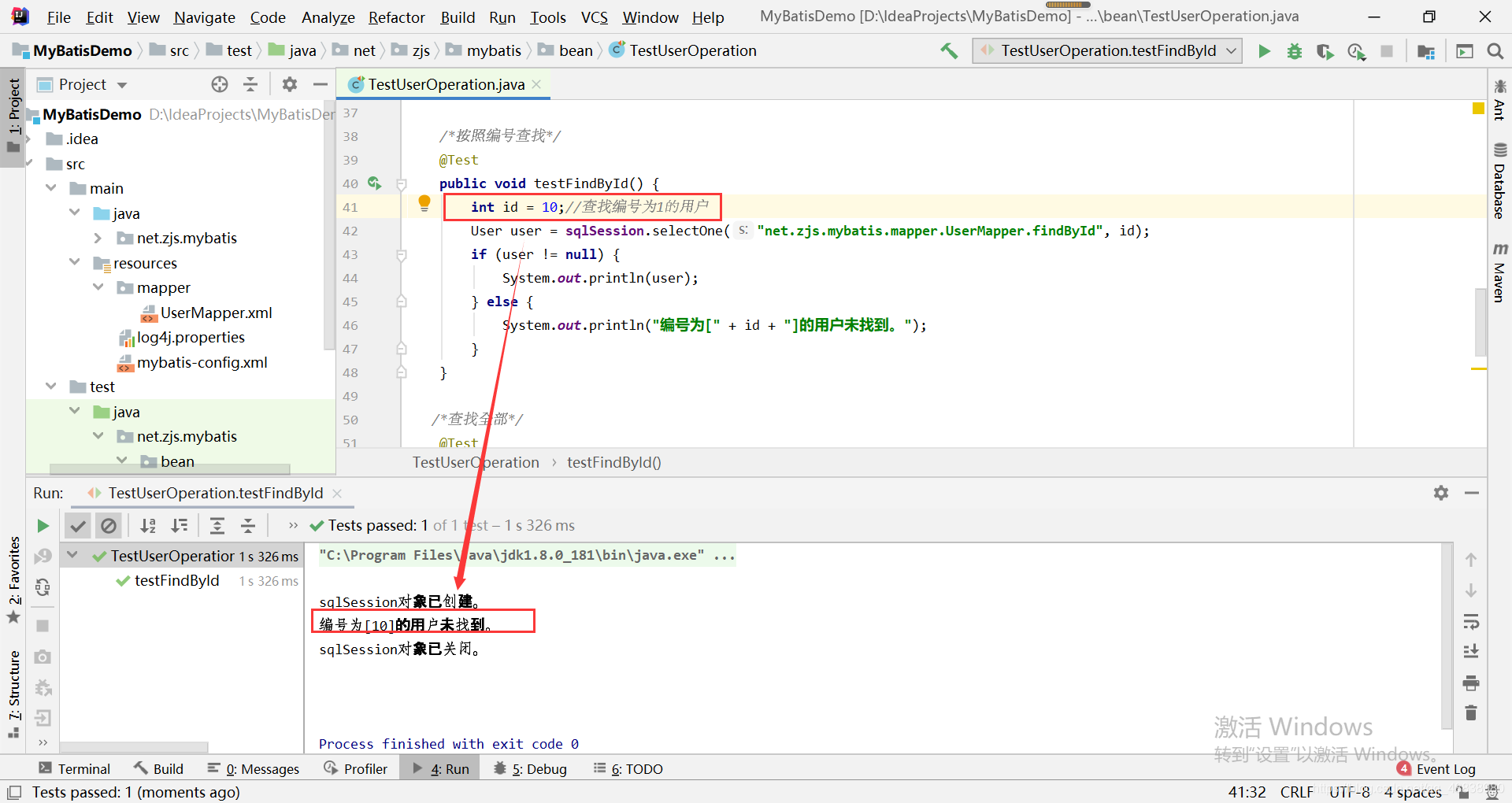The width and height of the screenshot is (1512, 803).
Task: Minimize the Run tool window
Action: [1472, 493]
